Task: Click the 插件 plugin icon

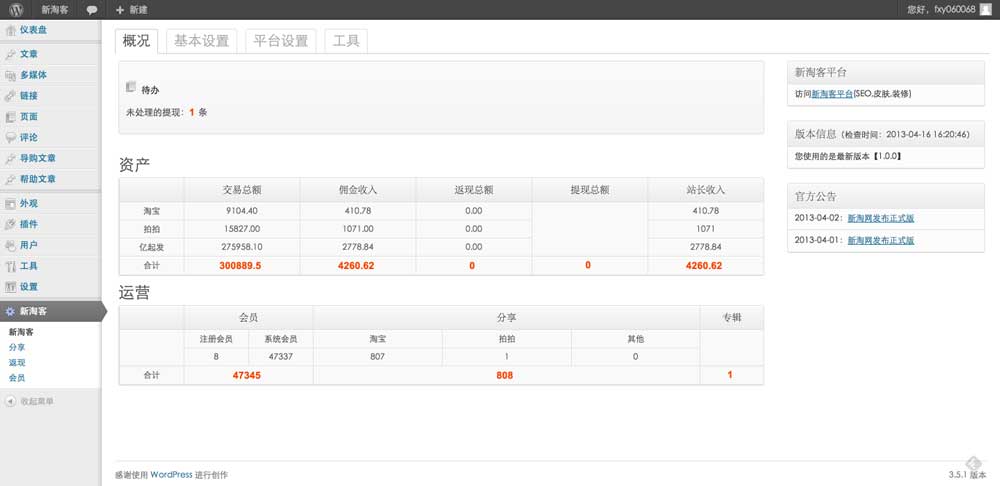Action: coord(10,225)
